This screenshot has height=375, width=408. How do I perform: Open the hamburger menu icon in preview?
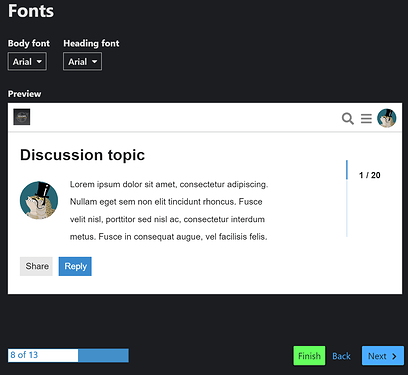click(366, 118)
